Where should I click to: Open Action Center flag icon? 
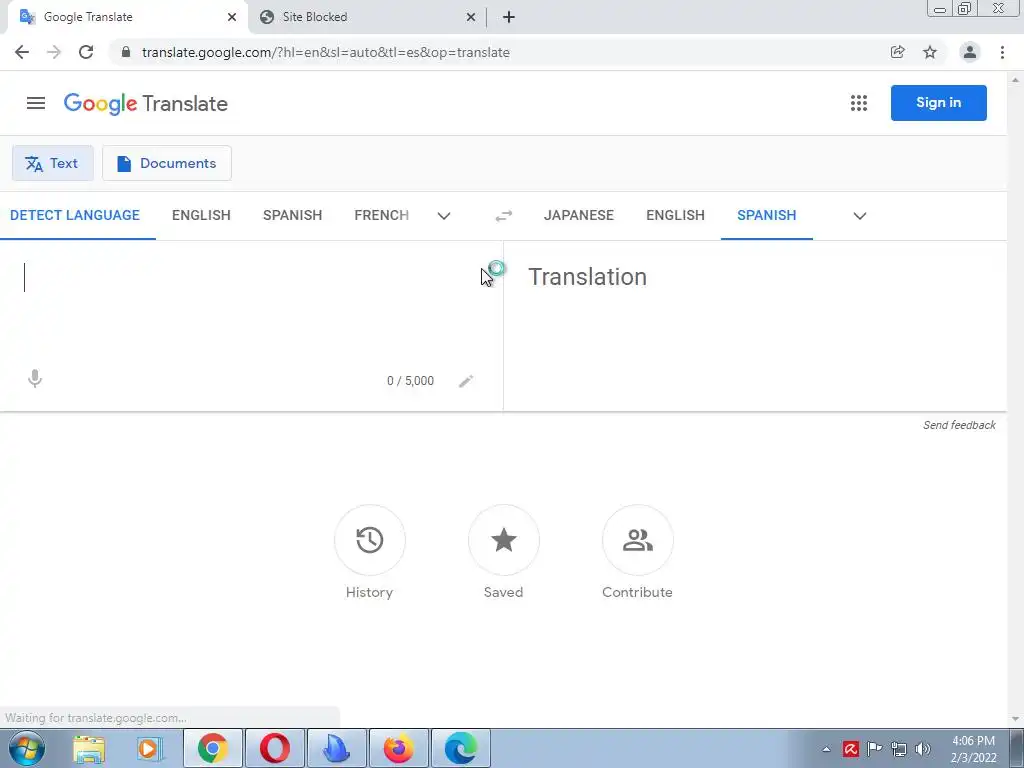click(874, 749)
